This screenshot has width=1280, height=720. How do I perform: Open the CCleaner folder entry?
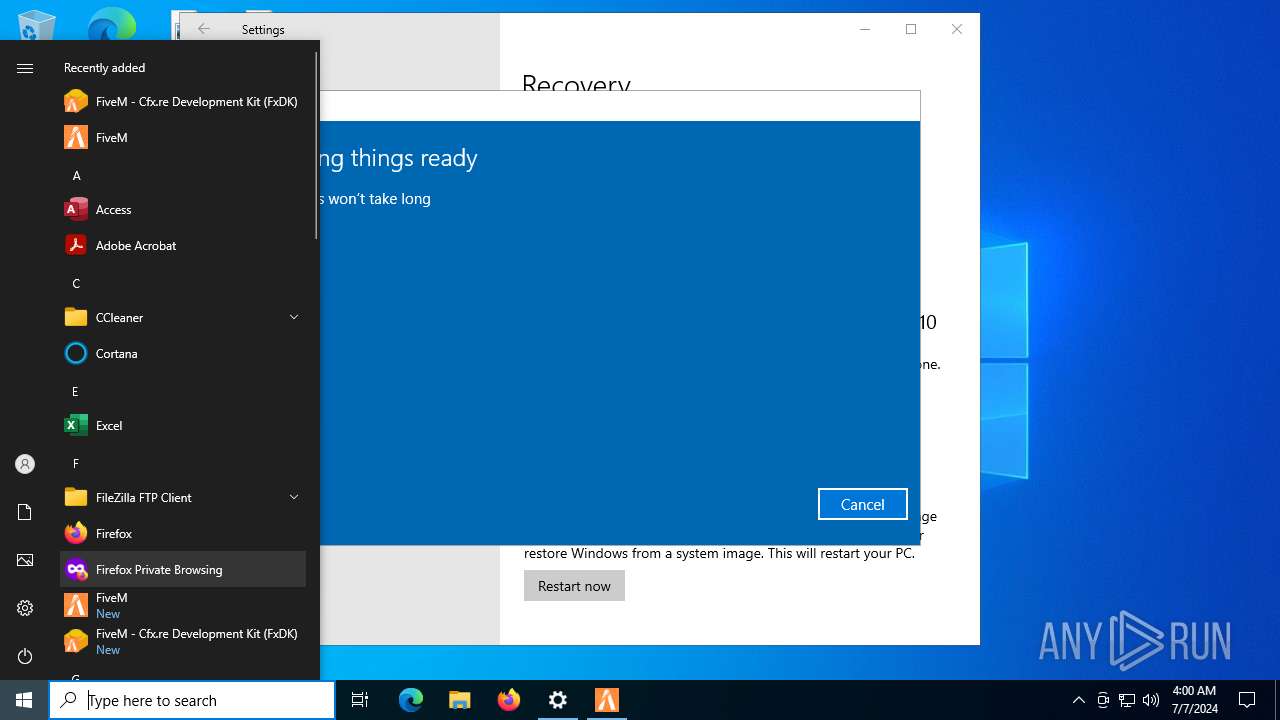point(183,318)
